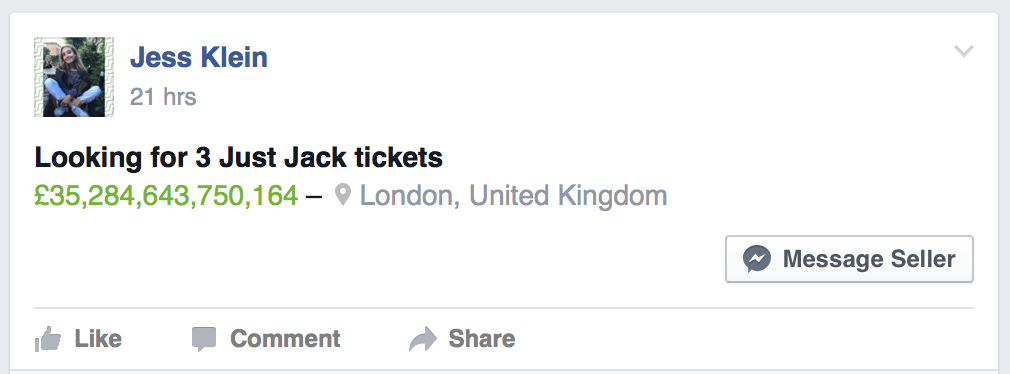Click the thumbs-up Like icon

tap(48, 339)
